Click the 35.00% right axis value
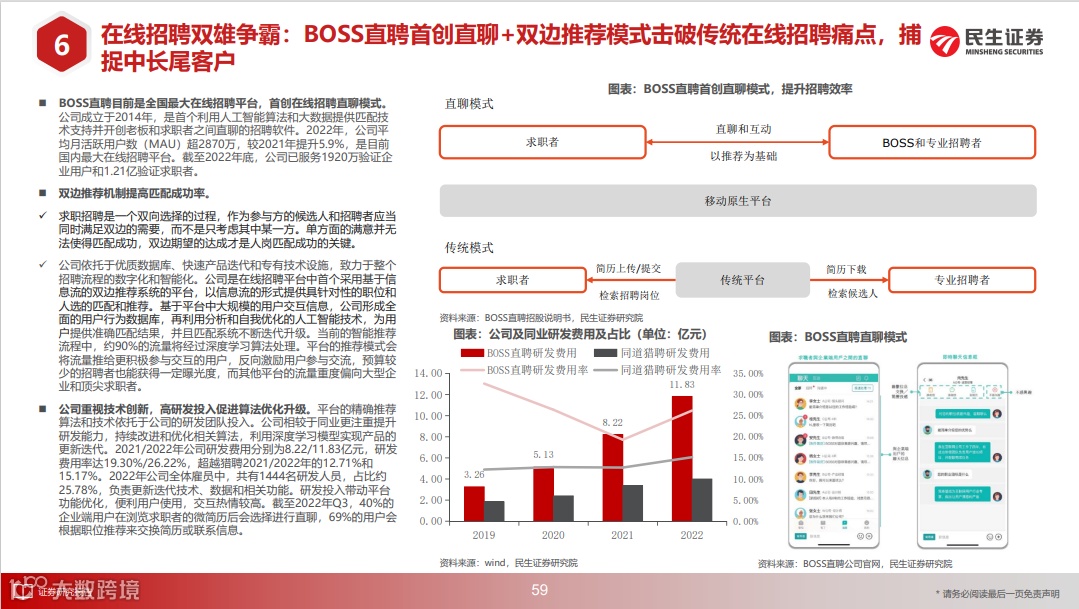Viewport: 1079px width, 609px height. point(748,373)
